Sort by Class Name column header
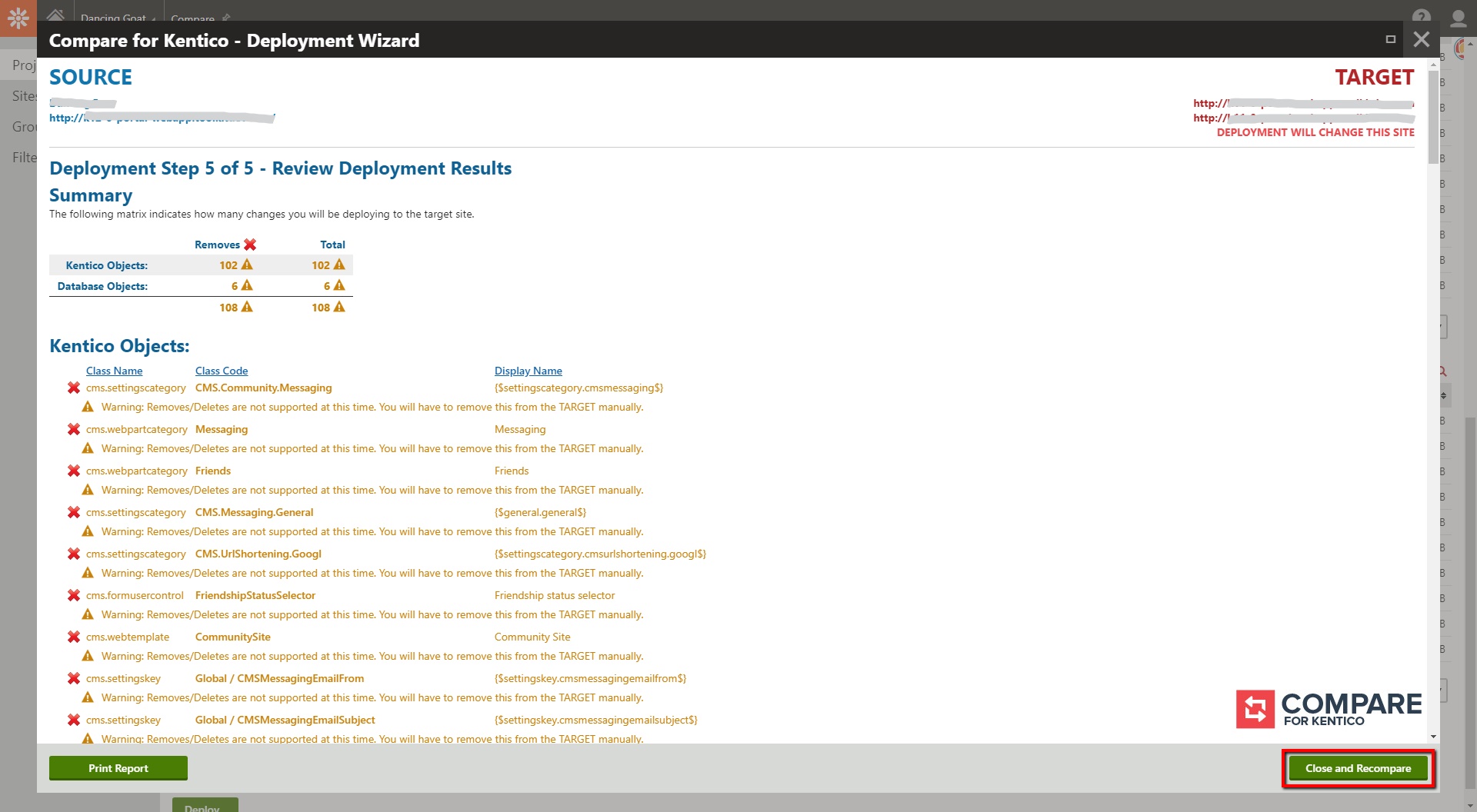Screen dimensions: 1477x812 [114, 371]
